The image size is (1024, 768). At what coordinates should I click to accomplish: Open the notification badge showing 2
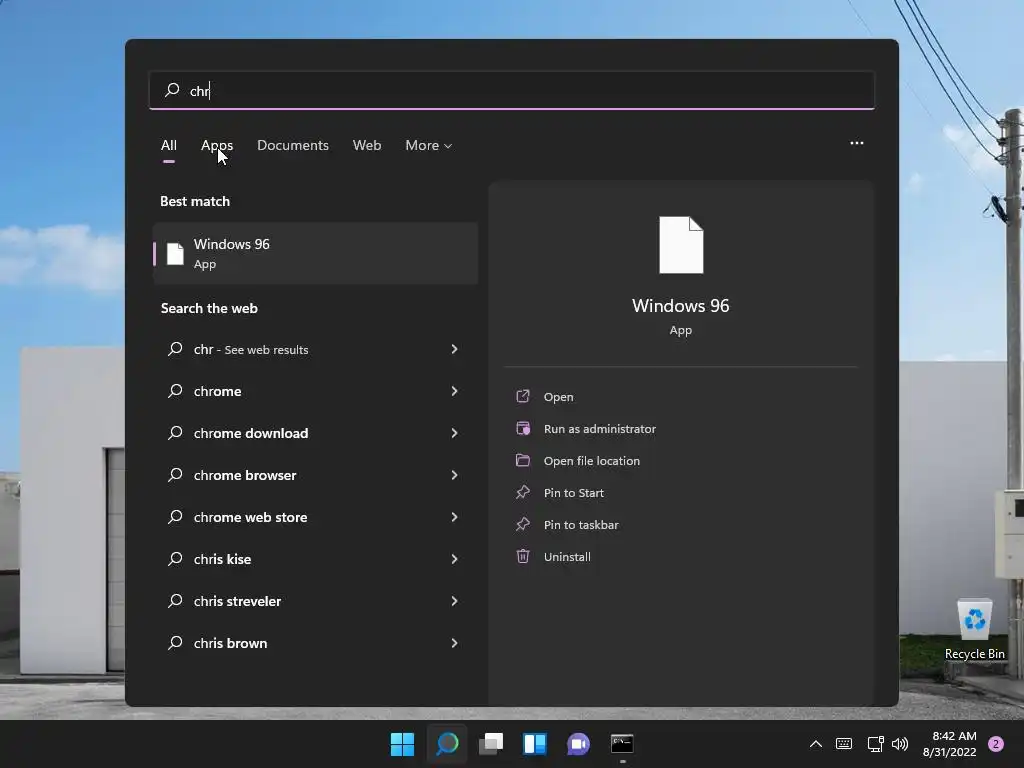coord(996,744)
